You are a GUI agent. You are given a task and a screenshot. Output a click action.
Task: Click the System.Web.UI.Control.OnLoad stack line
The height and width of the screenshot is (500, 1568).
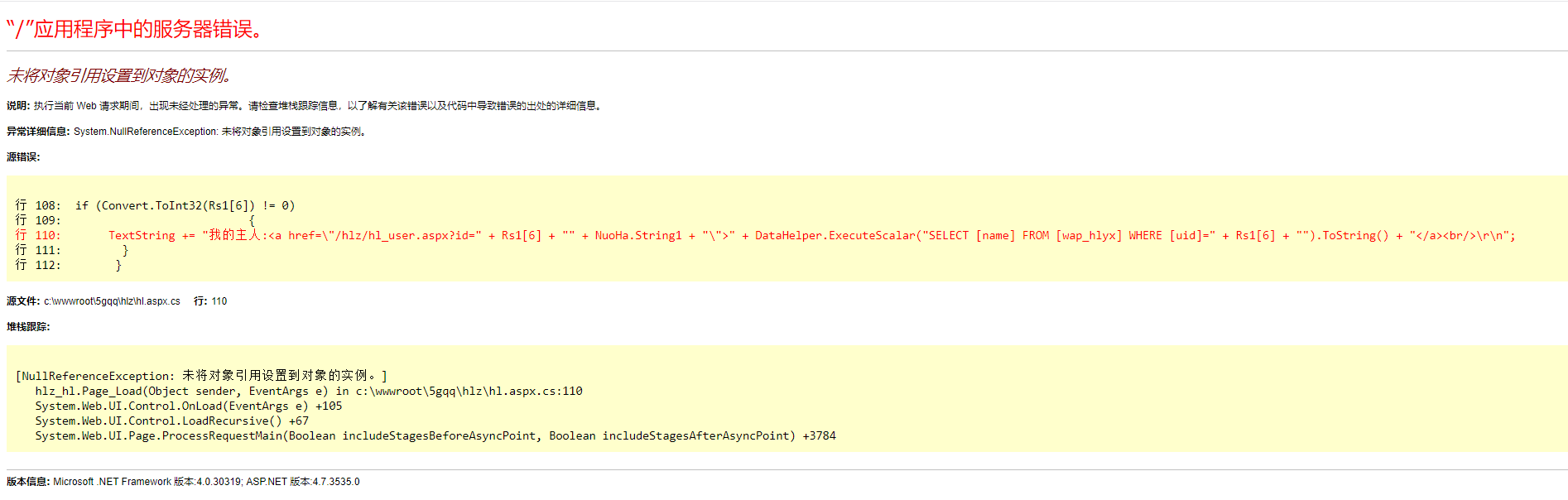tap(188, 406)
